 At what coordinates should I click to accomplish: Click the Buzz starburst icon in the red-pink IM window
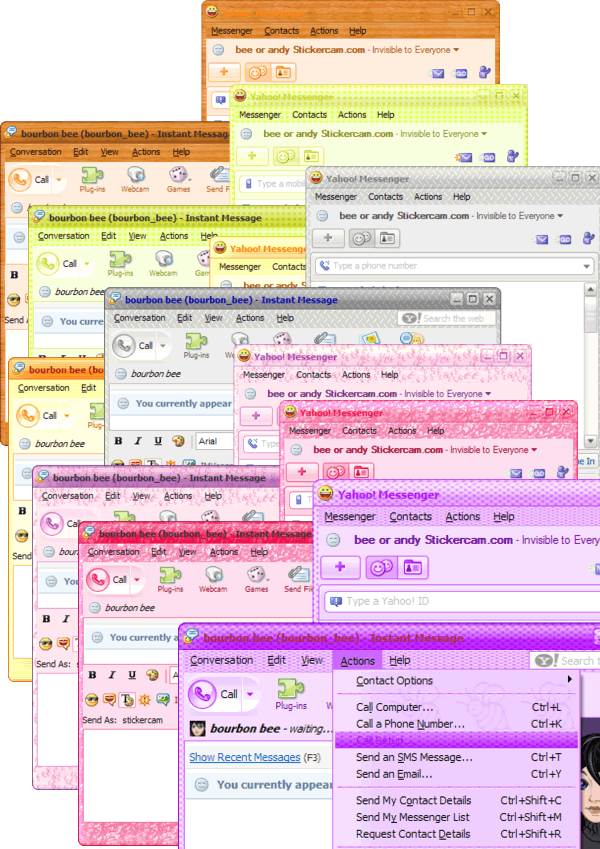click(145, 700)
